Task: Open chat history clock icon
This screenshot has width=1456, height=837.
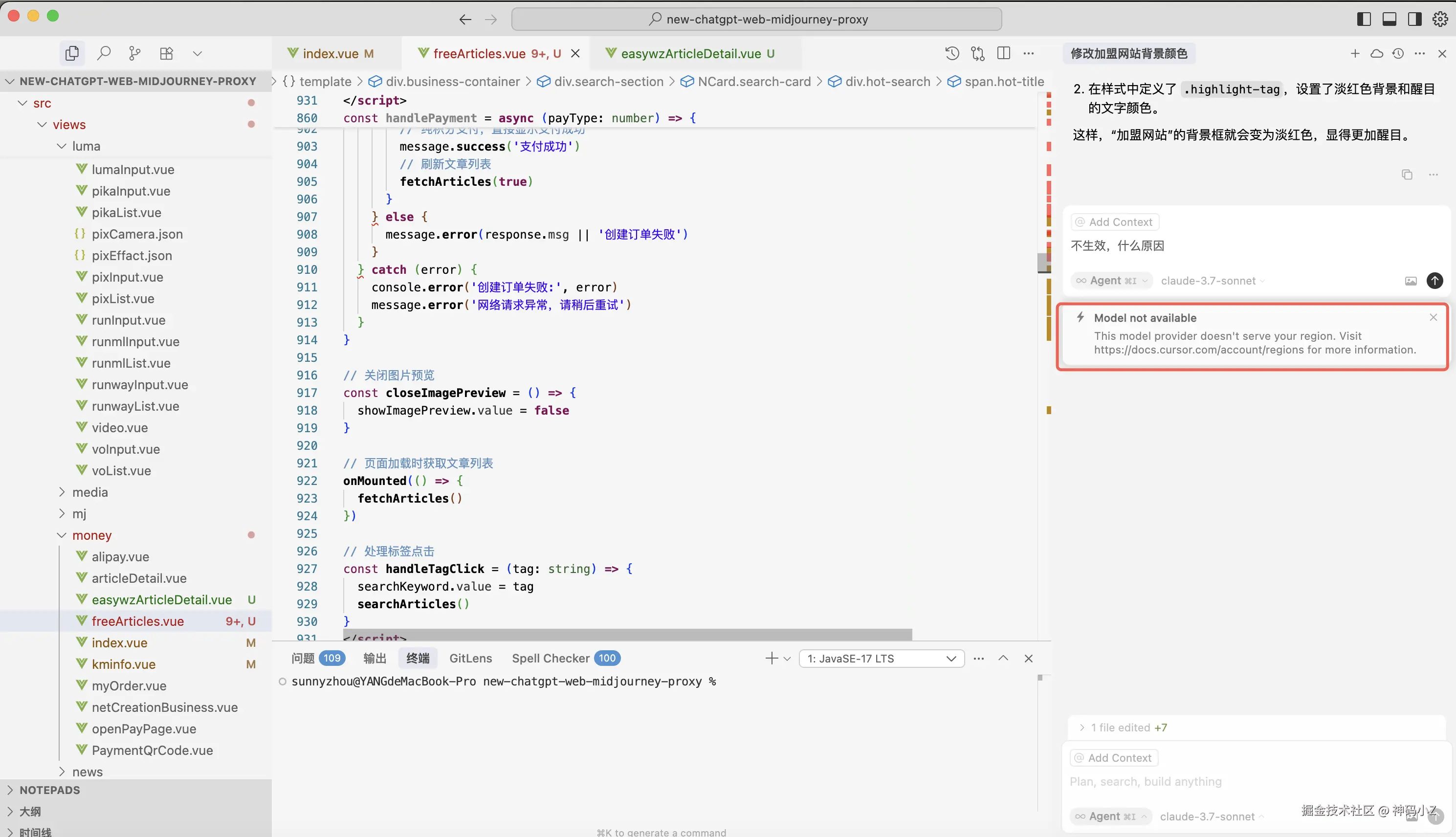Action: [1398, 53]
